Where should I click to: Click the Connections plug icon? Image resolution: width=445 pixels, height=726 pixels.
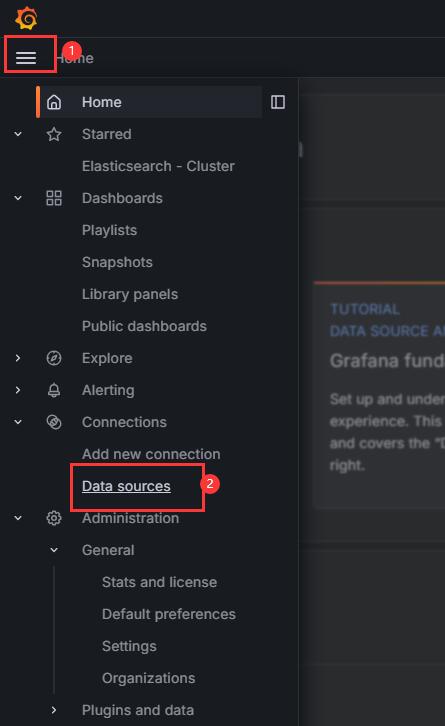tap(54, 422)
